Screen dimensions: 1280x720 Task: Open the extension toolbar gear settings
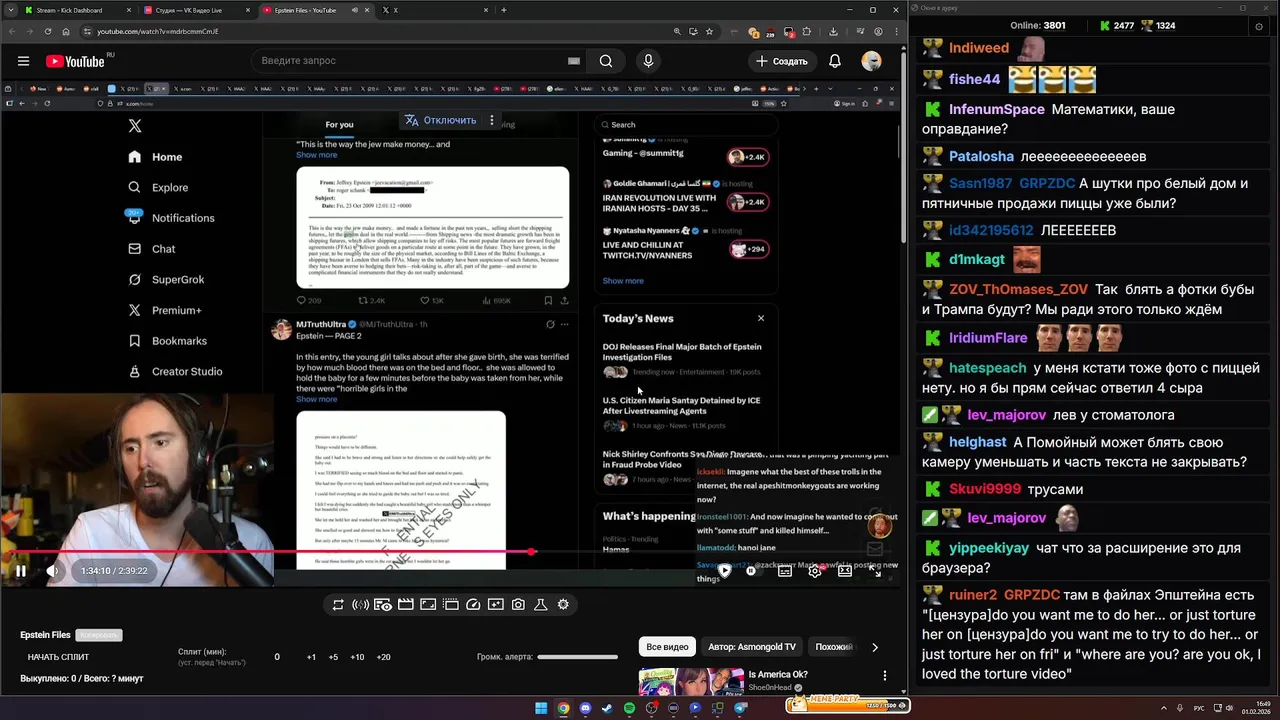[563, 605]
